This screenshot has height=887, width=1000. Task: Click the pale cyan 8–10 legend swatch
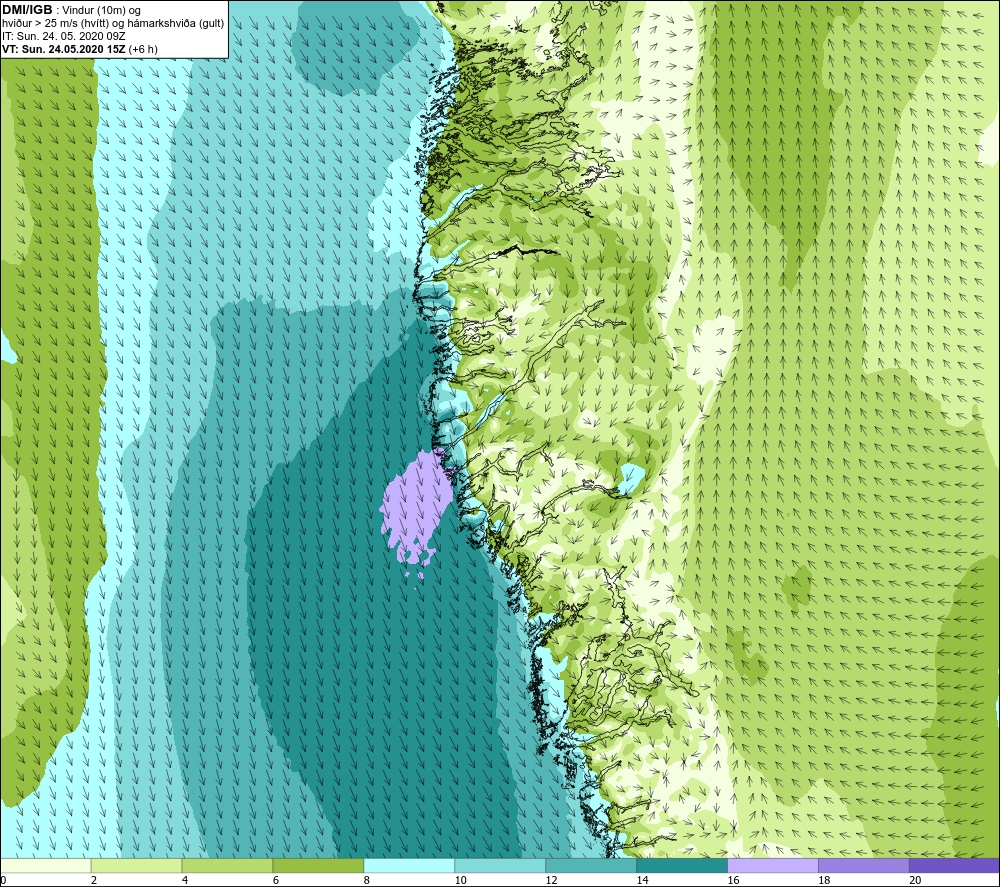pyautogui.click(x=409, y=865)
